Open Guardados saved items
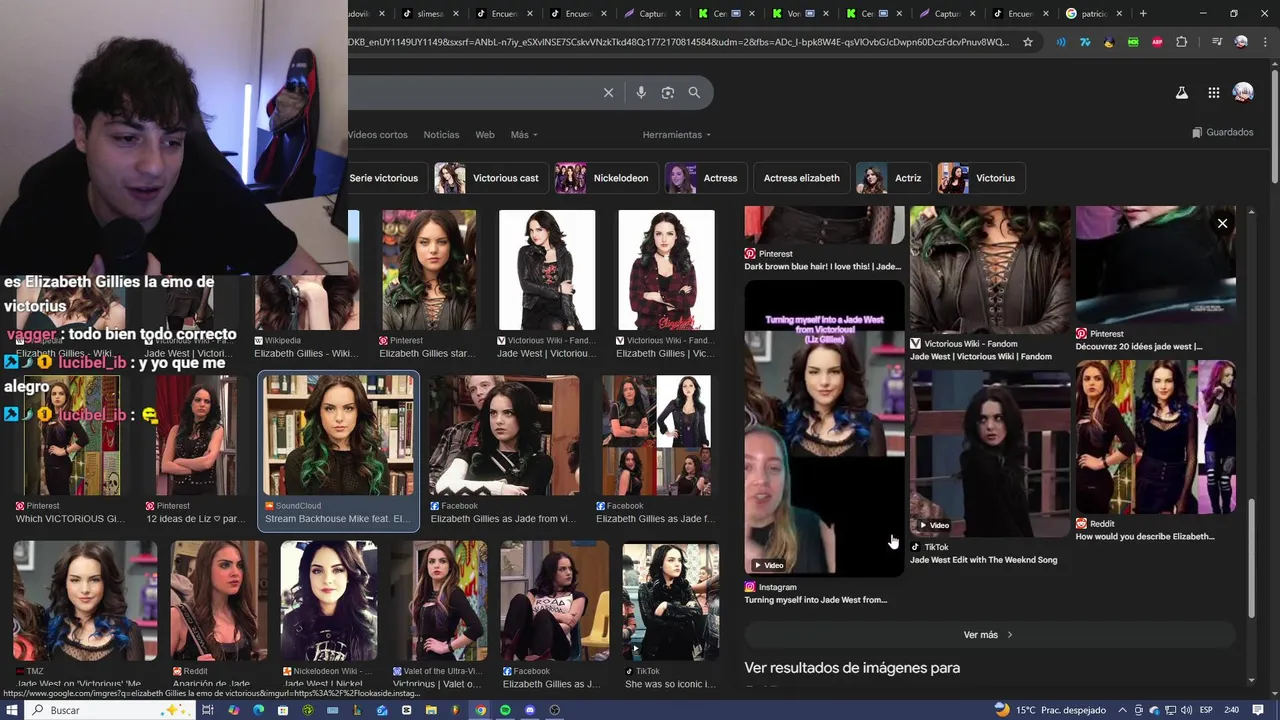 1222,132
